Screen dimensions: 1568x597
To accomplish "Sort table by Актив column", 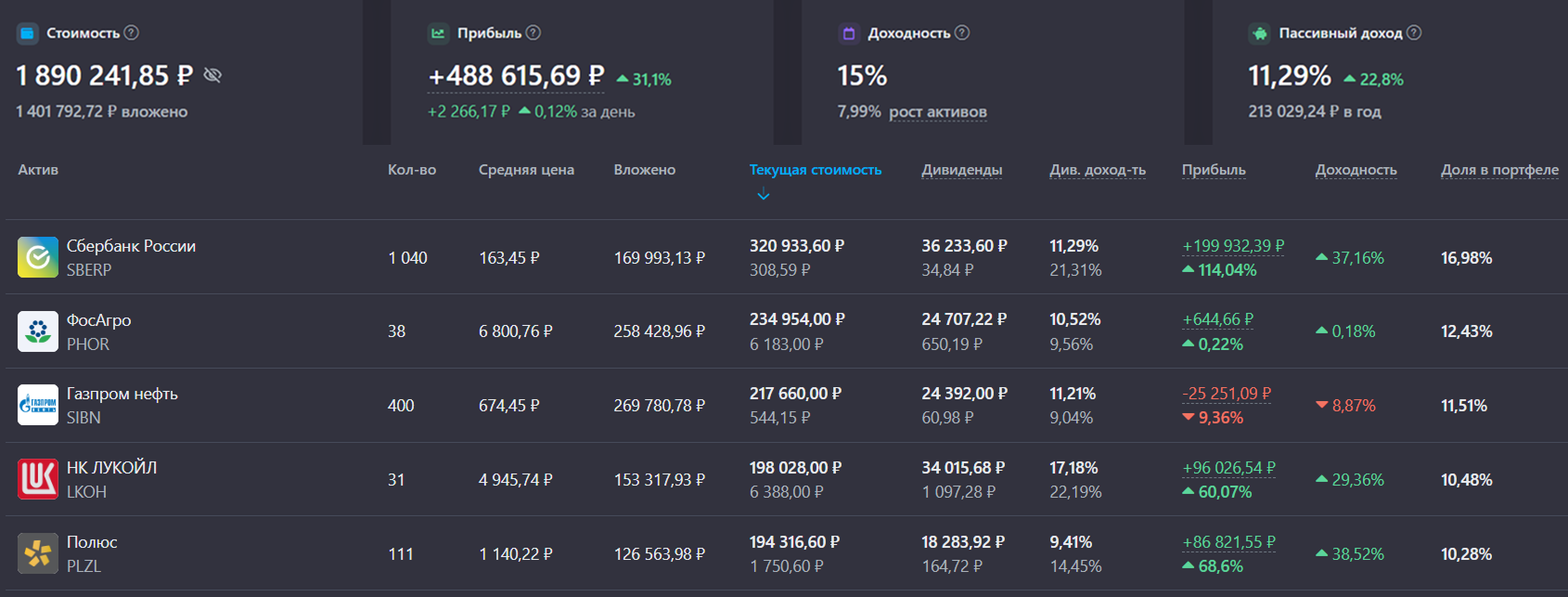I will (38, 170).
